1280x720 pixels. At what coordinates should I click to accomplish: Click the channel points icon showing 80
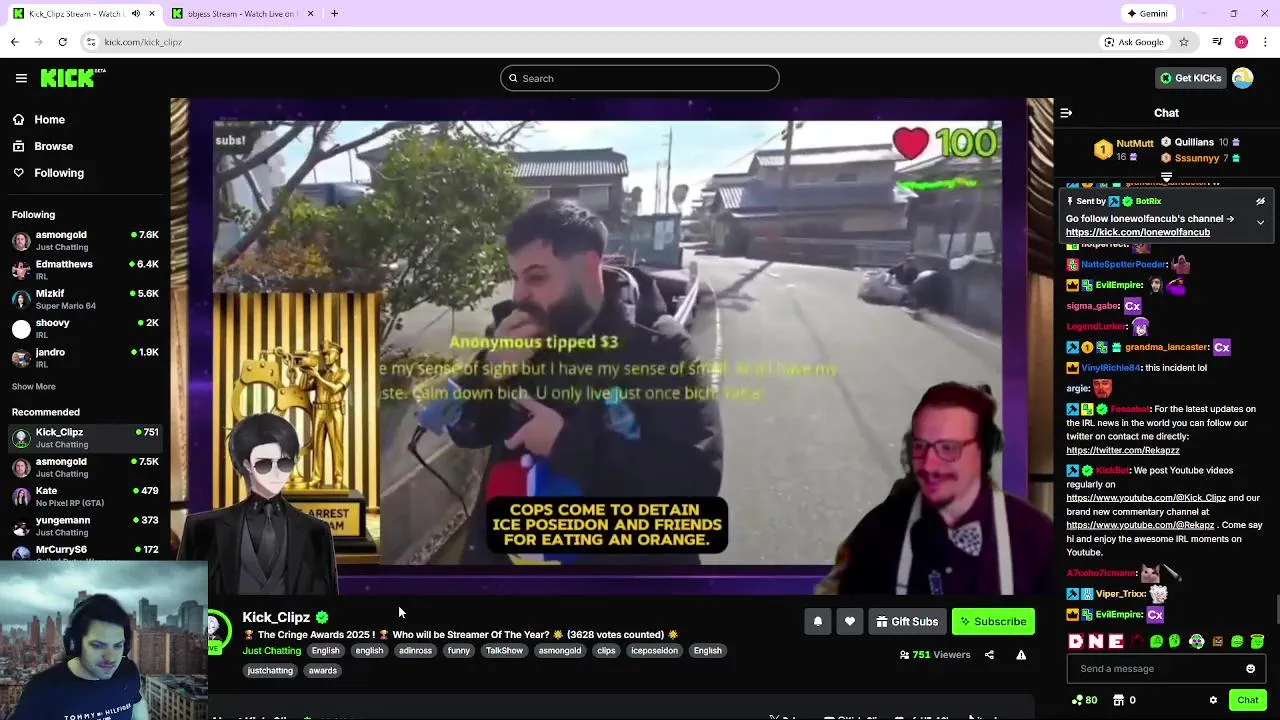(x=1084, y=700)
